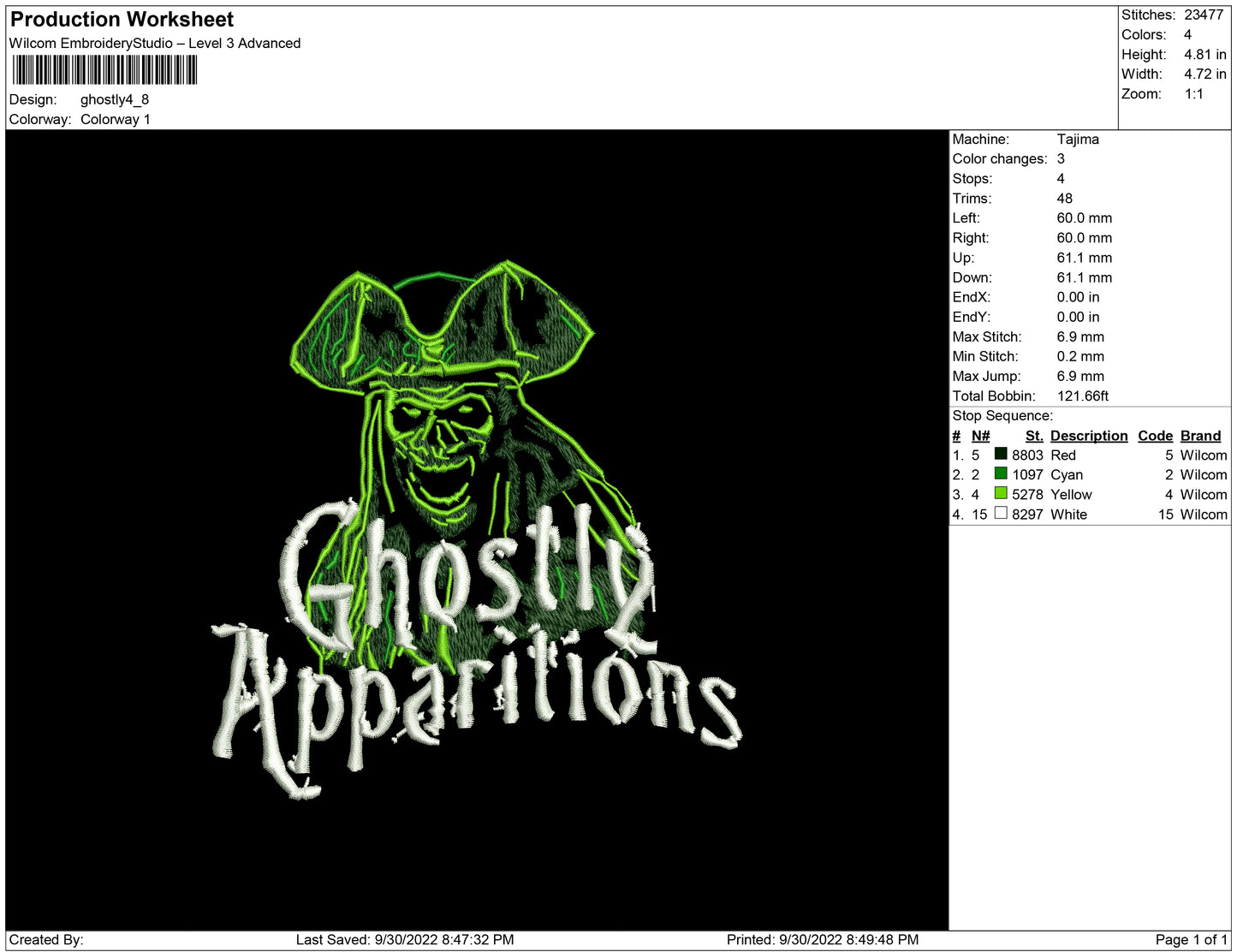Screen dimensions: 1237x952
Task: Click the design name ghostly4_8
Action: click(115, 99)
